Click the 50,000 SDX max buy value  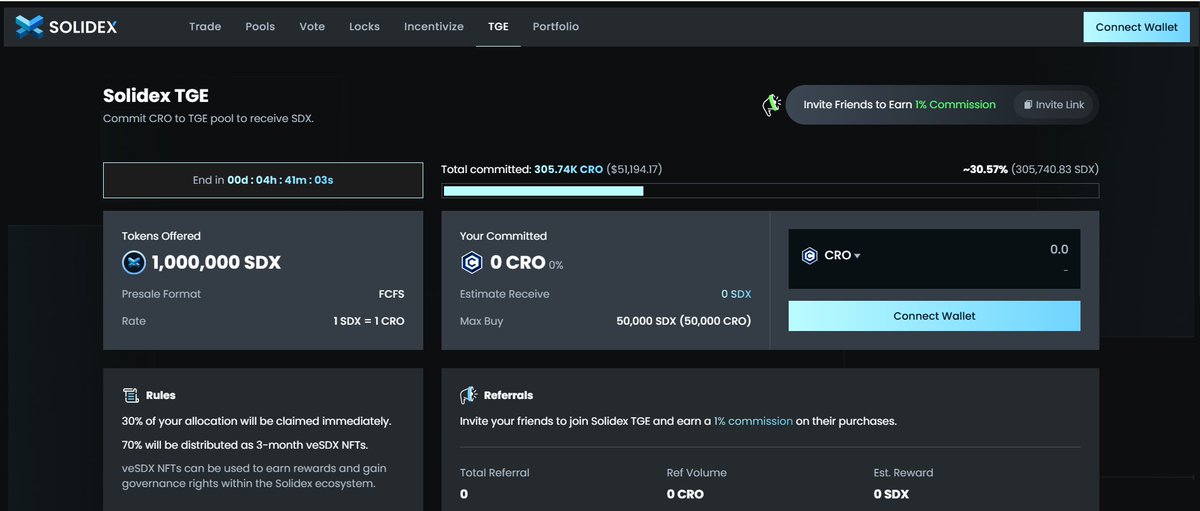684,321
